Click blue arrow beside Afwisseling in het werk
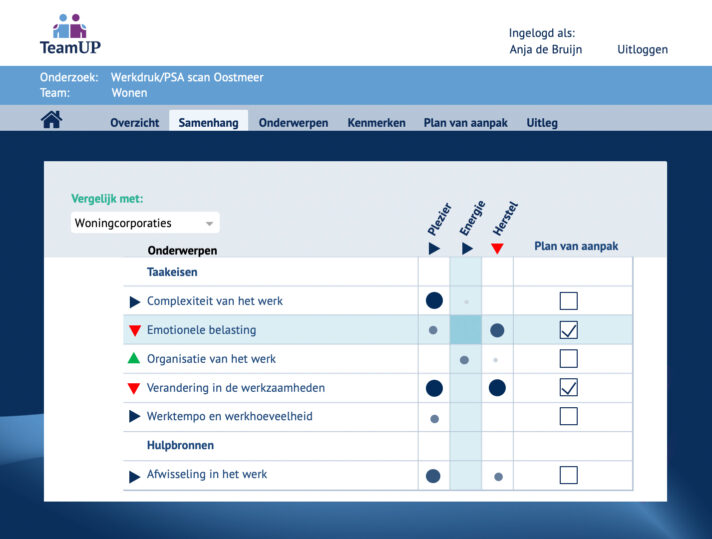Image resolution: width=712 pixels, height=539 pixels. click(134, 477)
